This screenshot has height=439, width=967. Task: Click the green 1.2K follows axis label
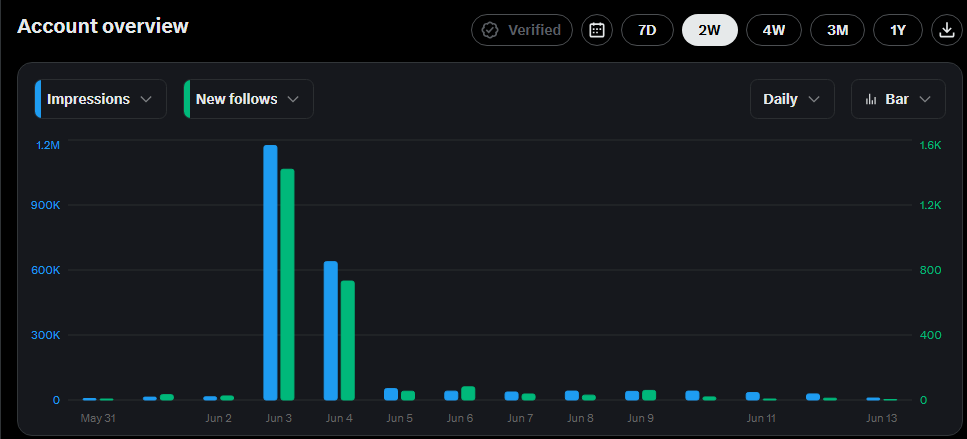[x=931, y=205]
